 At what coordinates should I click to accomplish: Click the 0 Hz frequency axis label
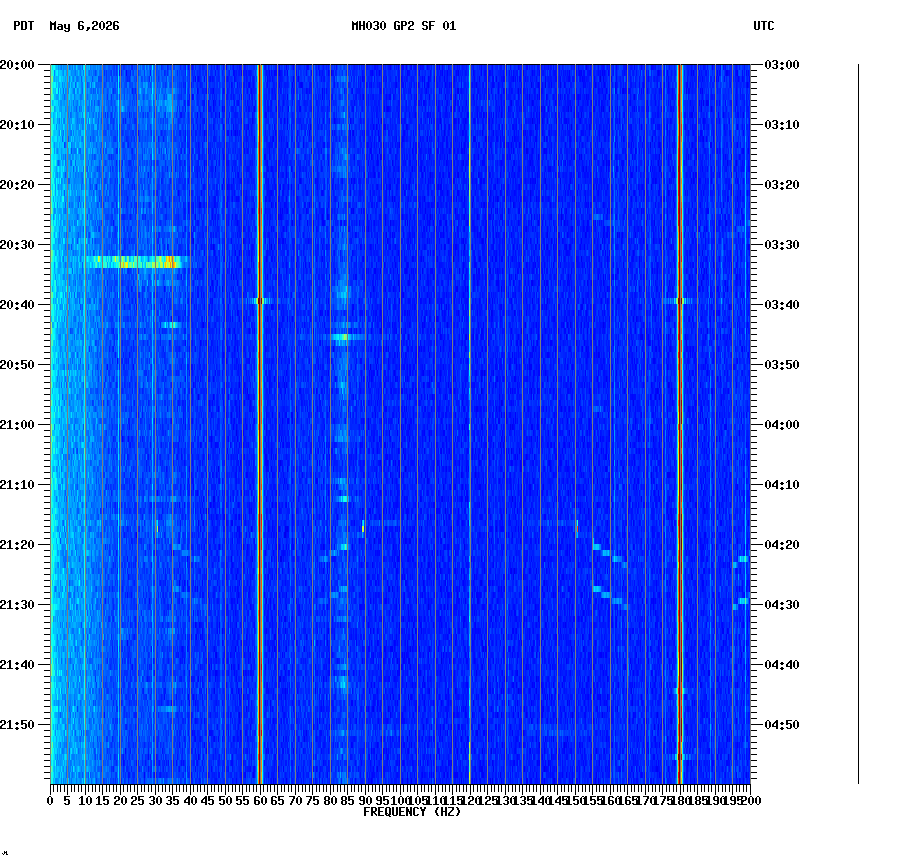tap(51, 800)
